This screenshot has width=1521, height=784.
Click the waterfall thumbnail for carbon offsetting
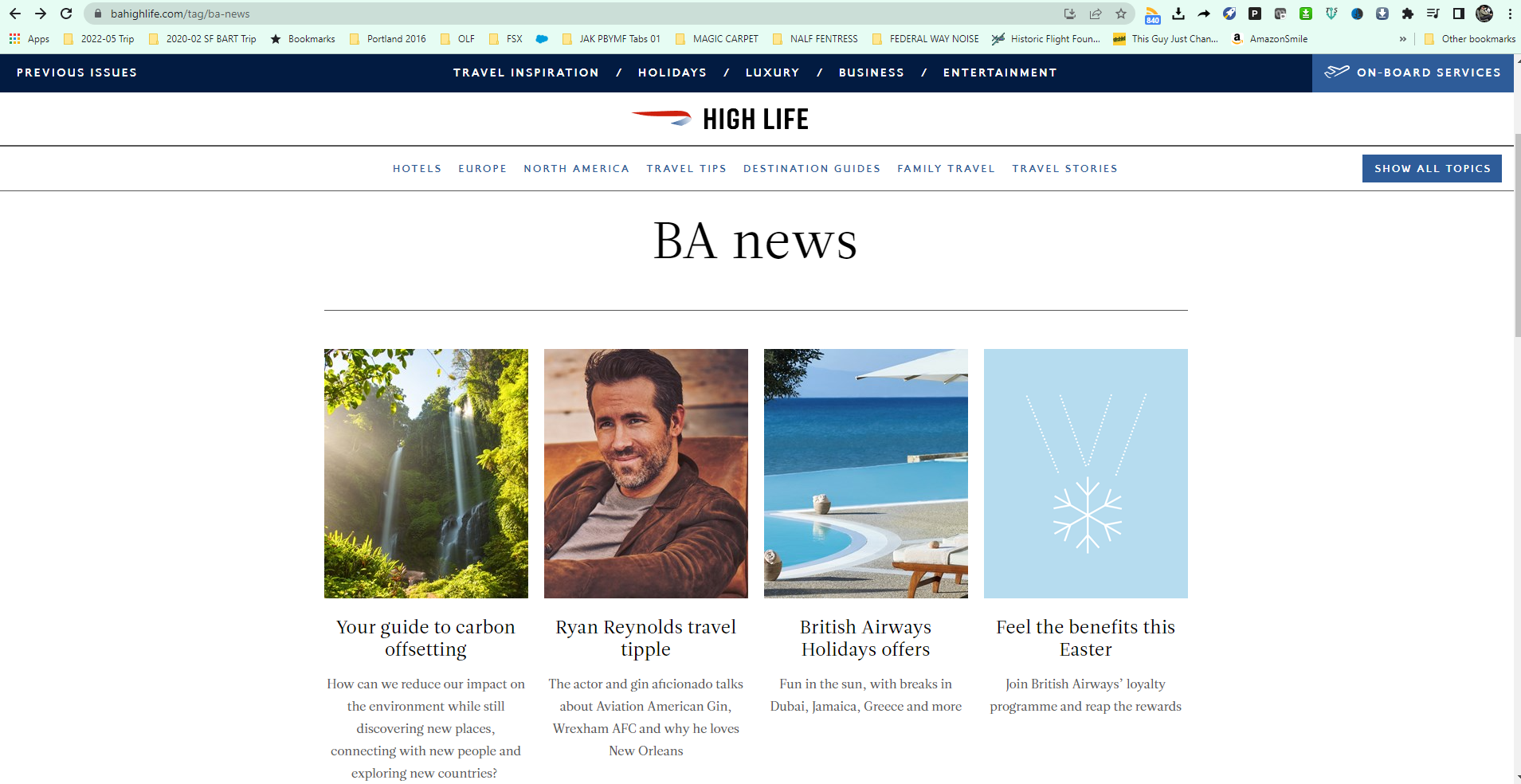coord(425,473)
